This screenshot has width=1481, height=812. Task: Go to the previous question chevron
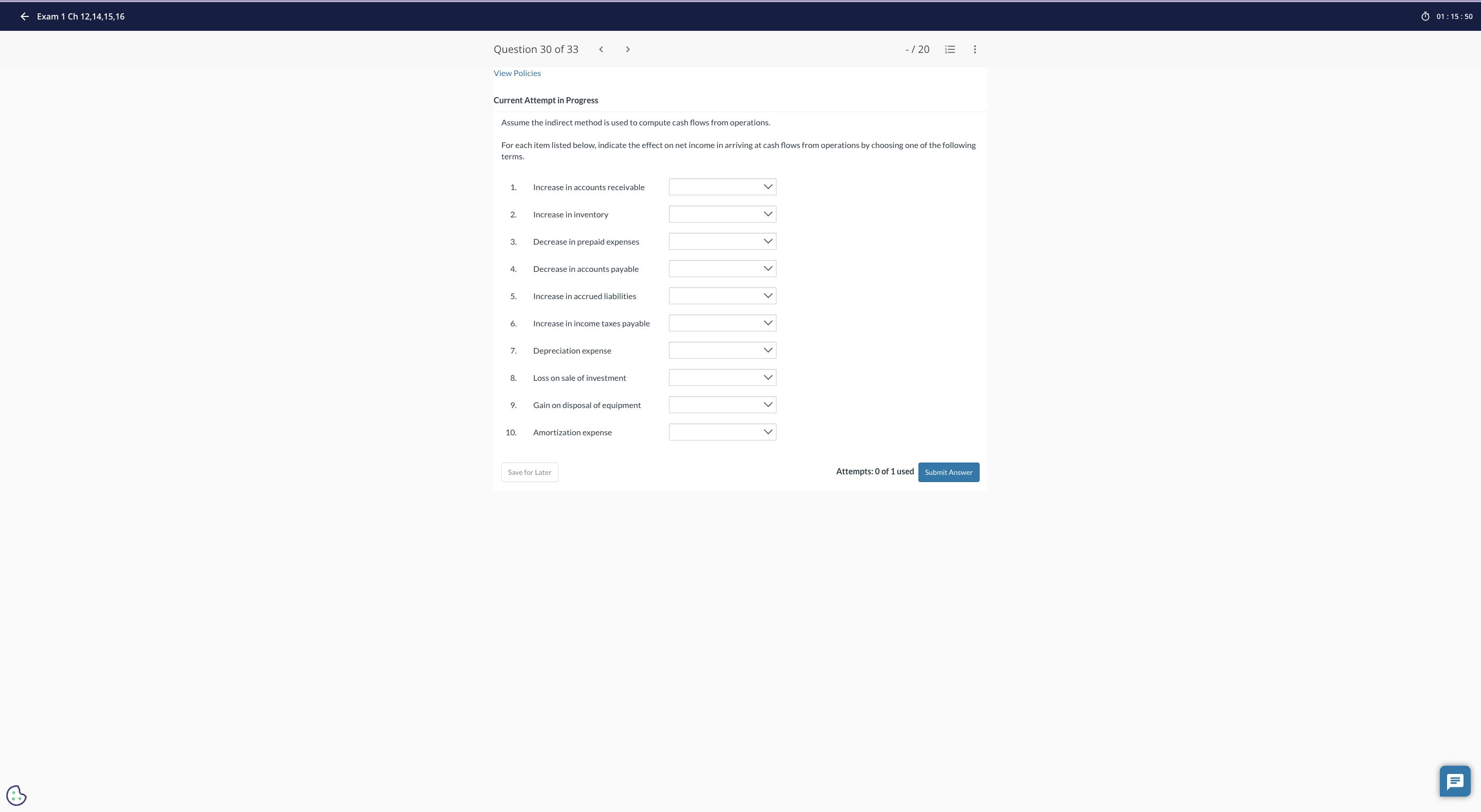pyautogui.click(x=601, y=49)
